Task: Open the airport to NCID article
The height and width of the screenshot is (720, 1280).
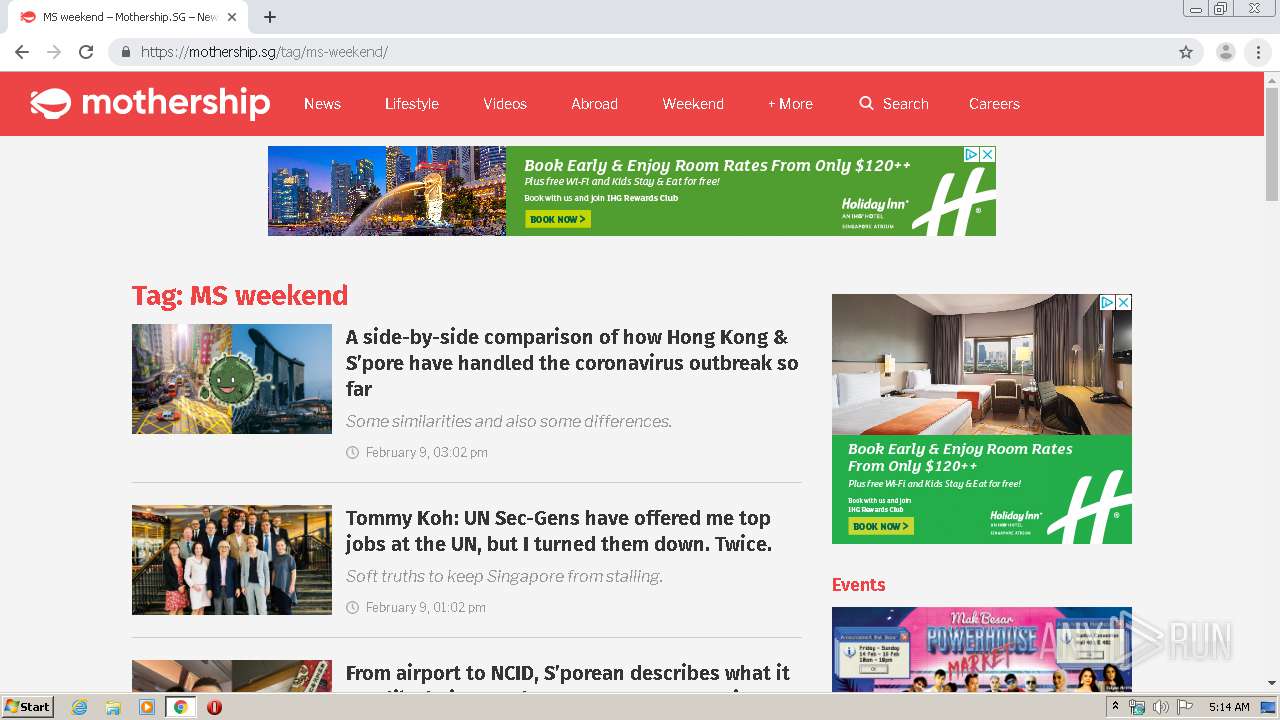Action: (568, 676)
